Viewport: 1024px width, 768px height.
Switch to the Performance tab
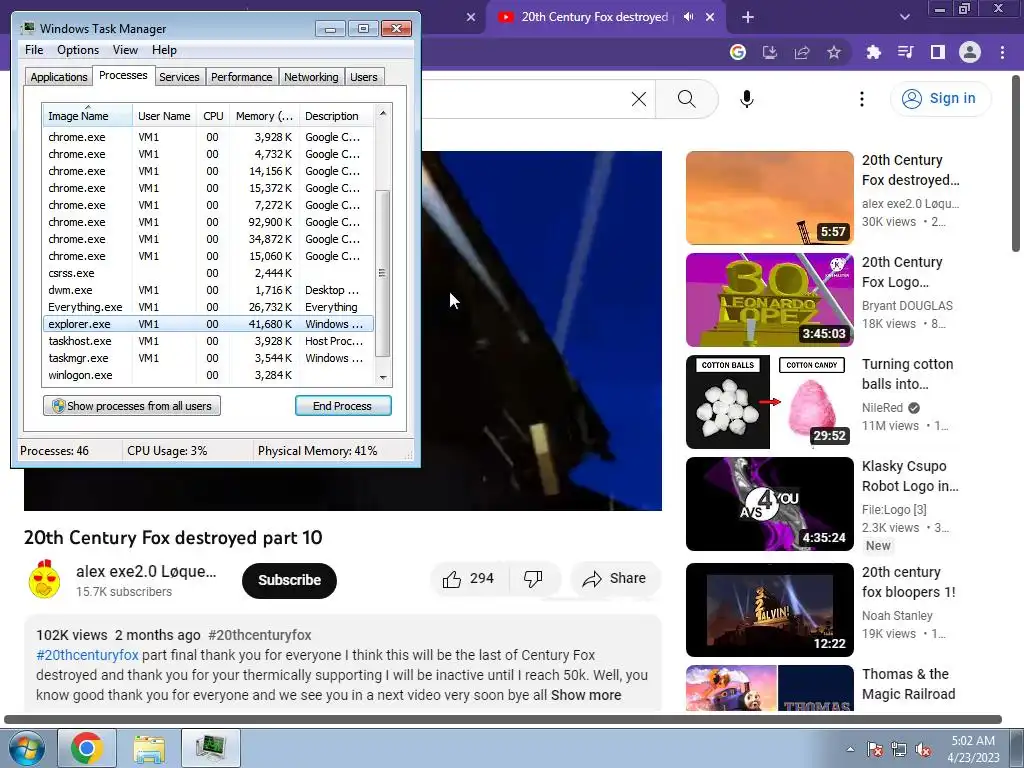point(242,77)
